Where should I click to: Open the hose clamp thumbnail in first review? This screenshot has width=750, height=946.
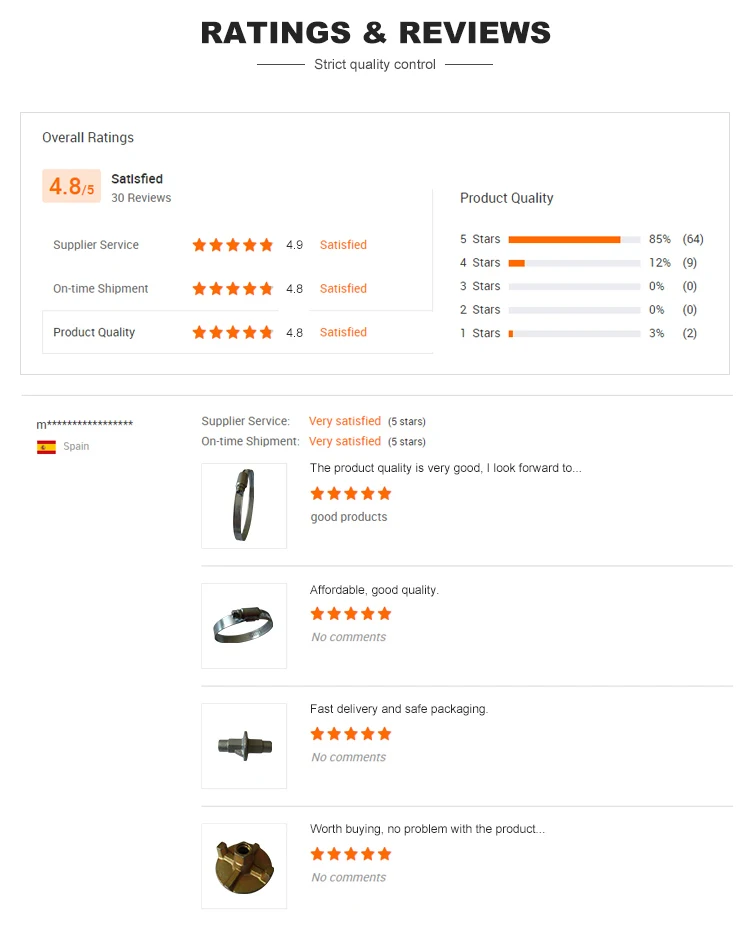[x=244, y=506]
